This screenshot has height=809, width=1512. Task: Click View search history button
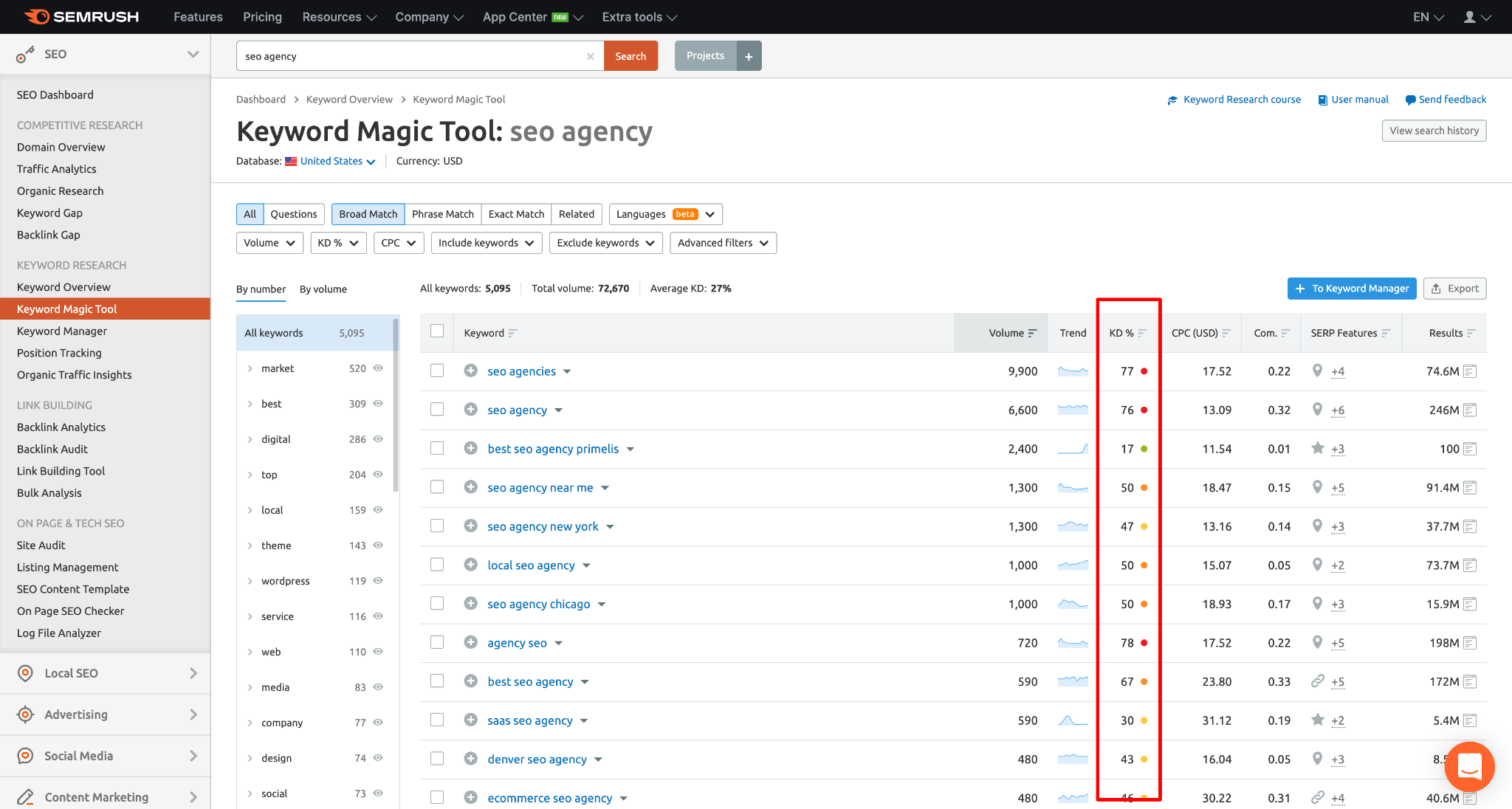(1434, 131)
